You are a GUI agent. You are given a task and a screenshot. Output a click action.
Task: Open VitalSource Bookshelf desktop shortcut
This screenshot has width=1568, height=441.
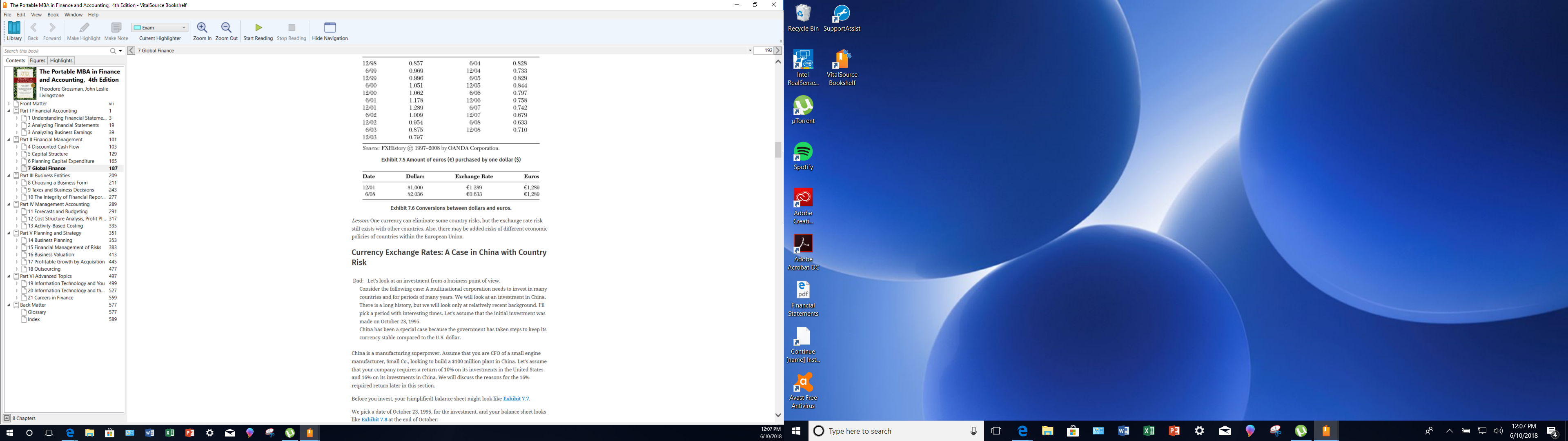pyautogui.click(x=842, y=68)
